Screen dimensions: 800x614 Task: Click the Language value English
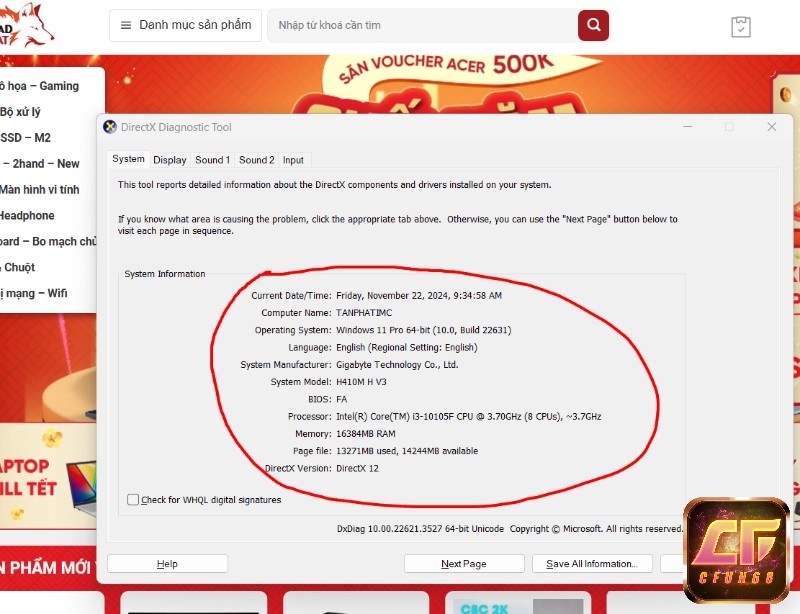pos(407,348)
